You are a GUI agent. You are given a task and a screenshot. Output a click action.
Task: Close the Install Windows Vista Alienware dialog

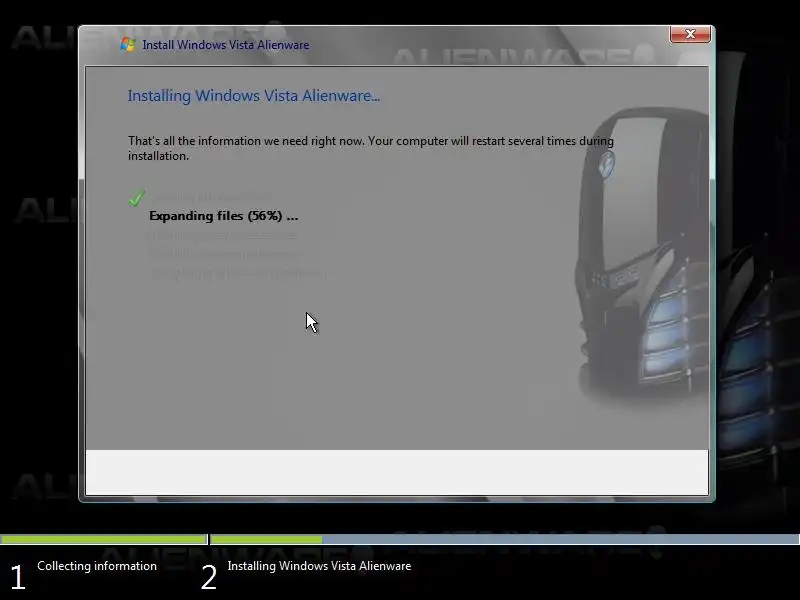click(690, 34)
